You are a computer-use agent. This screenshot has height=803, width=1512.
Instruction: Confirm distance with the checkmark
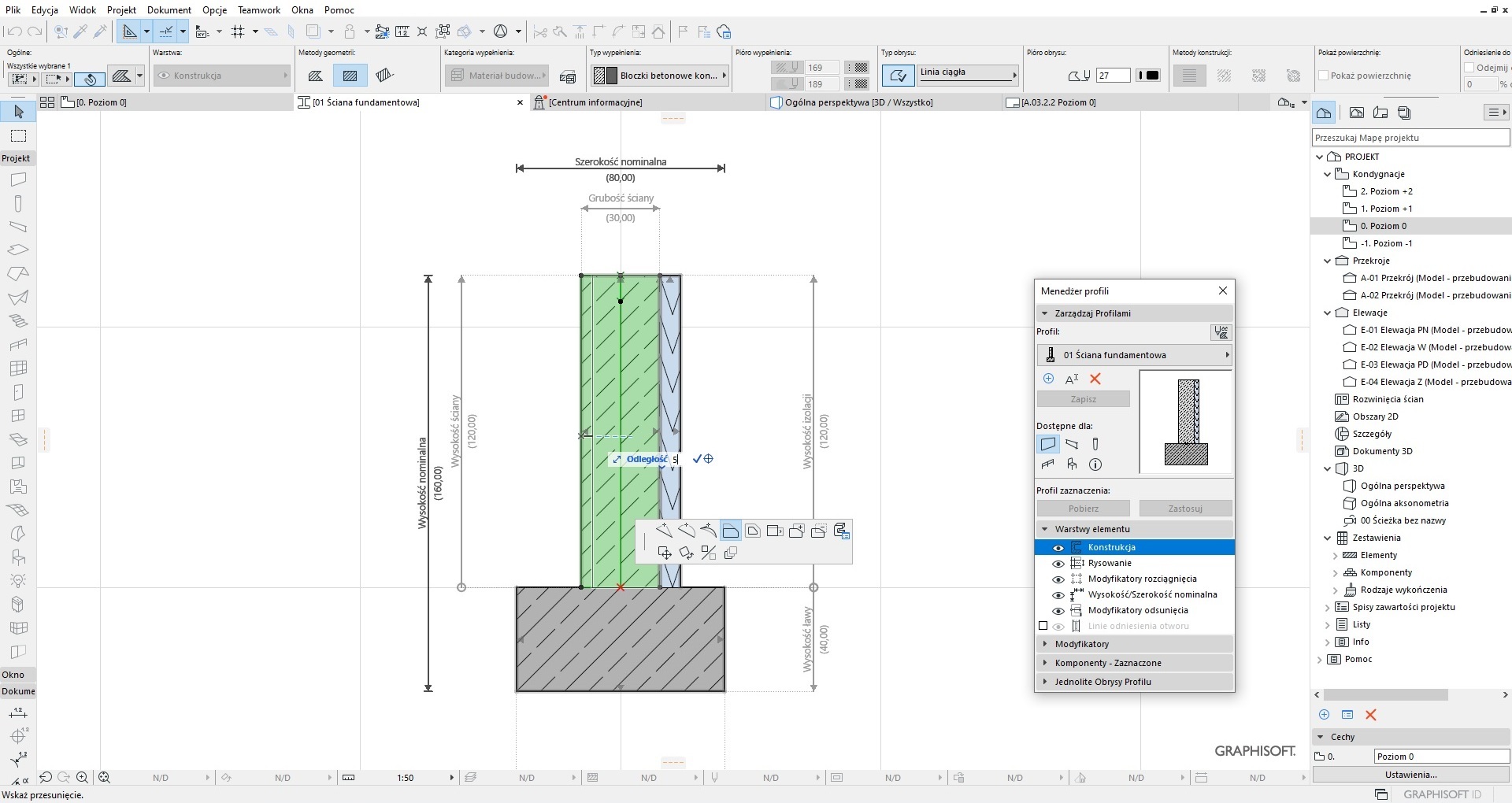(x=697, y=459)
